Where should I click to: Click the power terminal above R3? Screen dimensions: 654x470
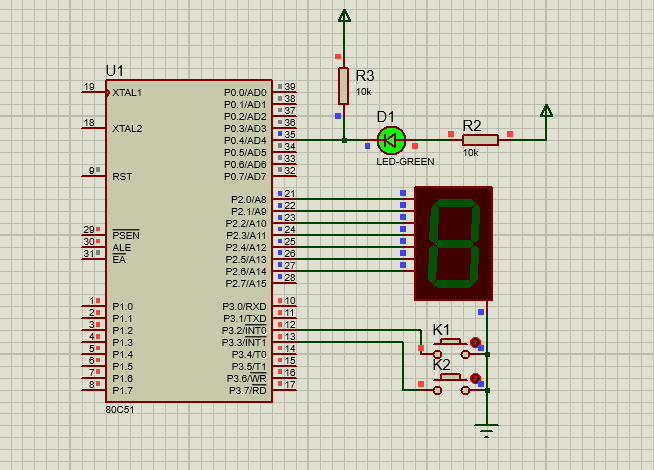tap(344, 16)
